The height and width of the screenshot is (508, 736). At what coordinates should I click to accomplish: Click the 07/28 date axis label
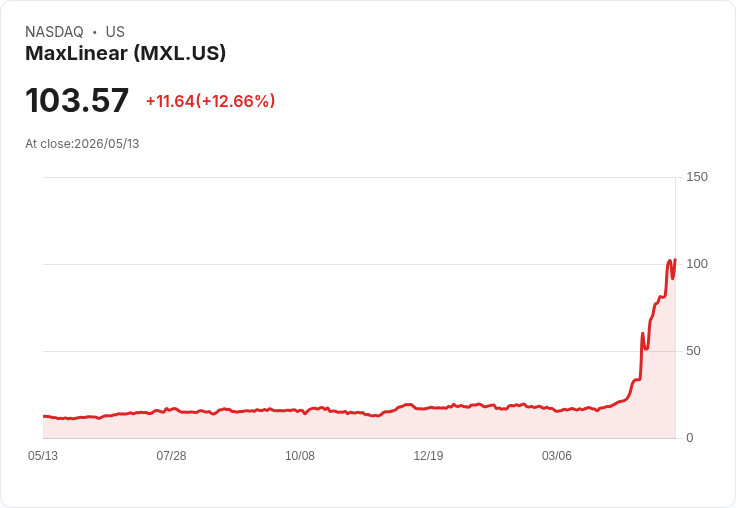pos(171,456)
